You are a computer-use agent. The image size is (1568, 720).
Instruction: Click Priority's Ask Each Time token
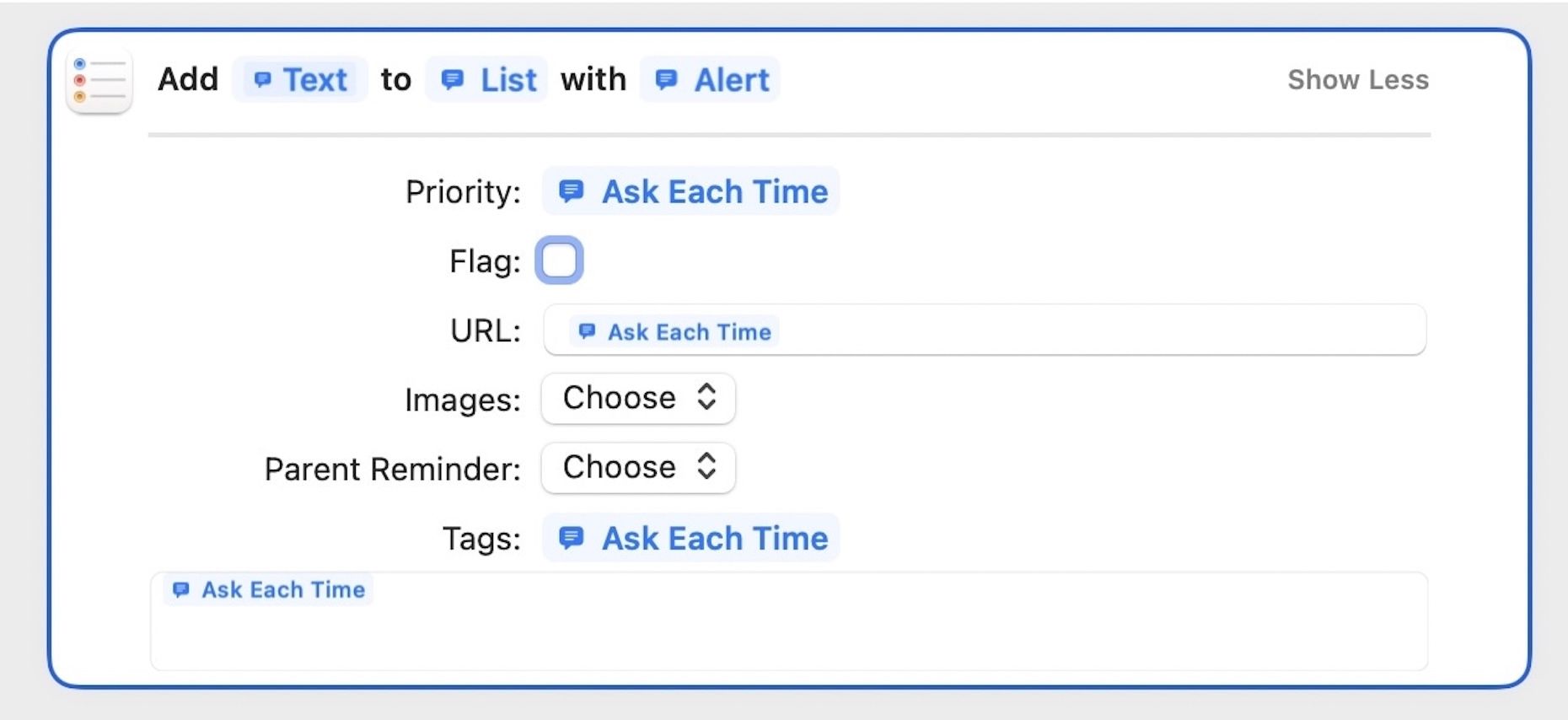691,191
